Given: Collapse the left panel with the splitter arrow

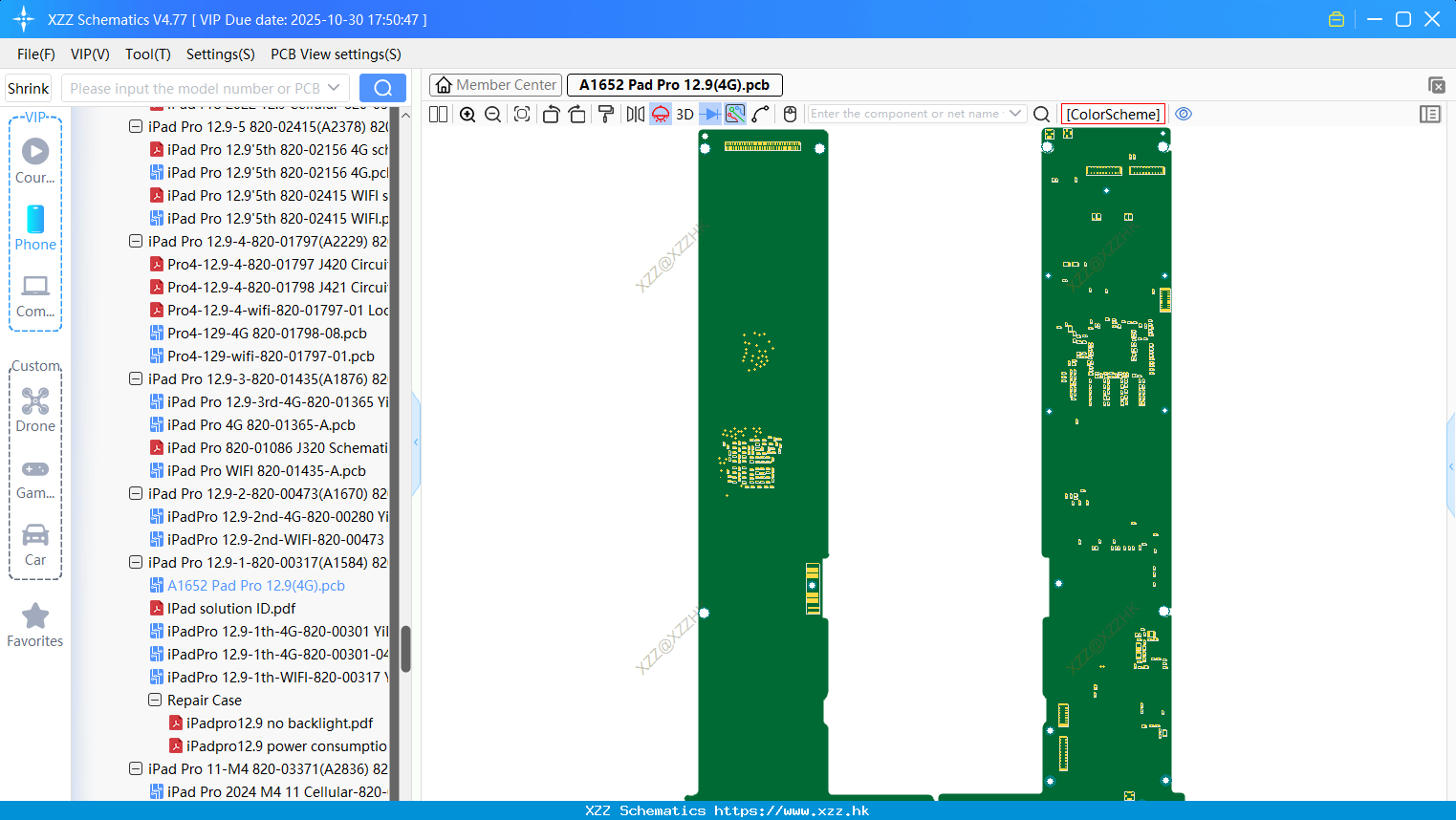Looking at the screenshot, I should pos(416,442).
